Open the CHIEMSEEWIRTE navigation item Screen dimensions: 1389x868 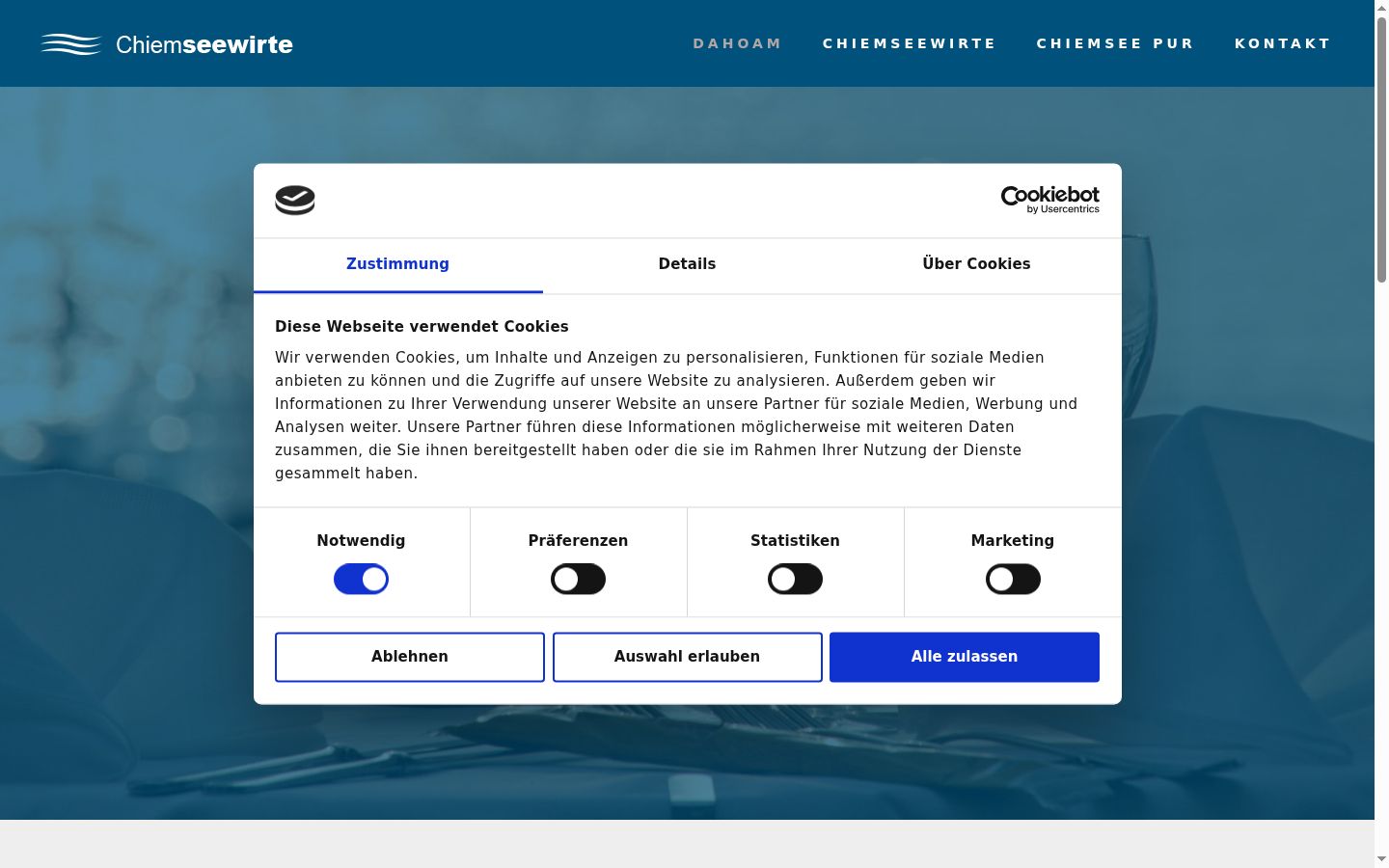[x=909, y=43]
